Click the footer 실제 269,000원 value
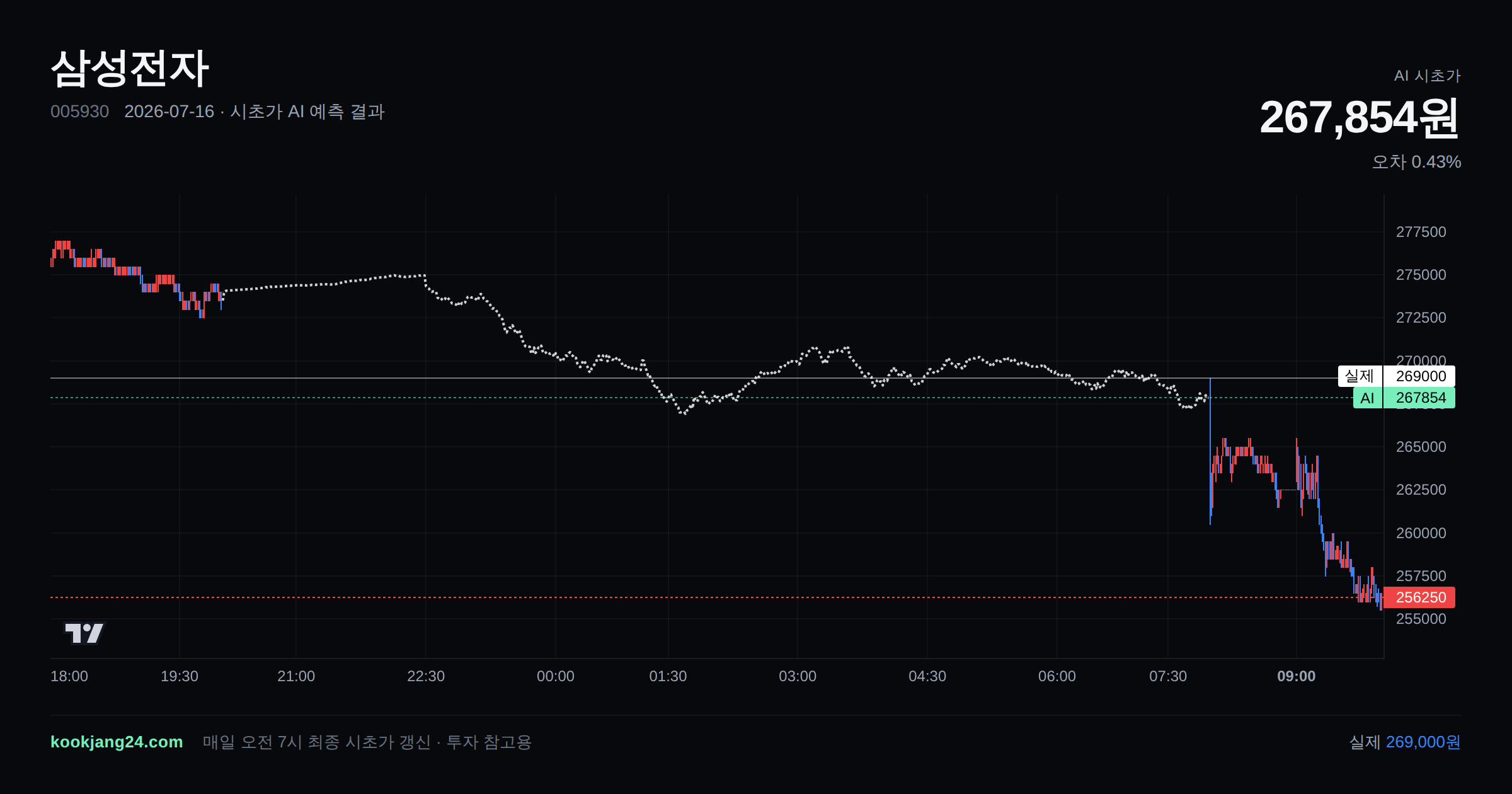 (x=1405, y=742)
